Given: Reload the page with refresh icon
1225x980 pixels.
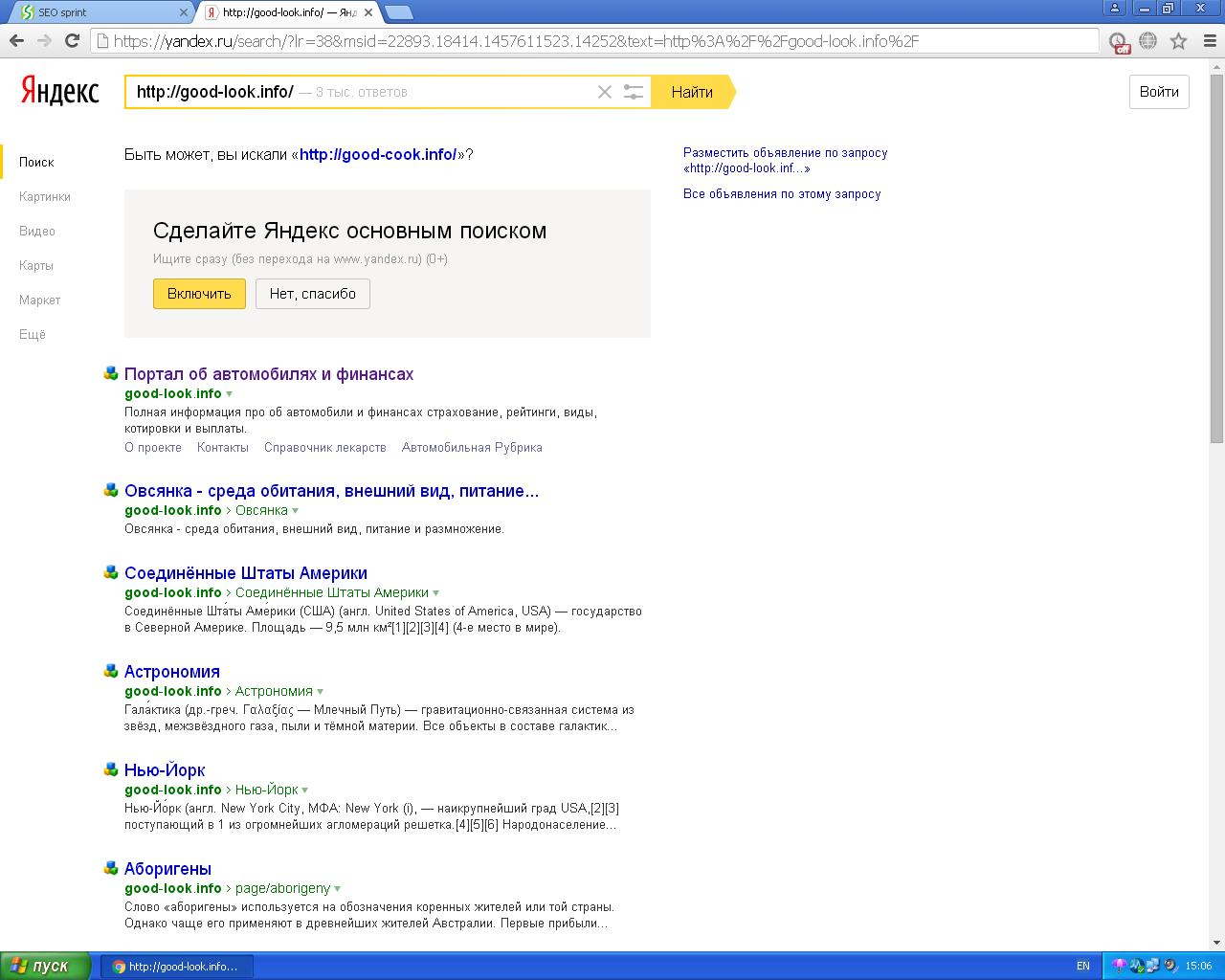Looking at the screenshot, I should [x=72, y=40].
